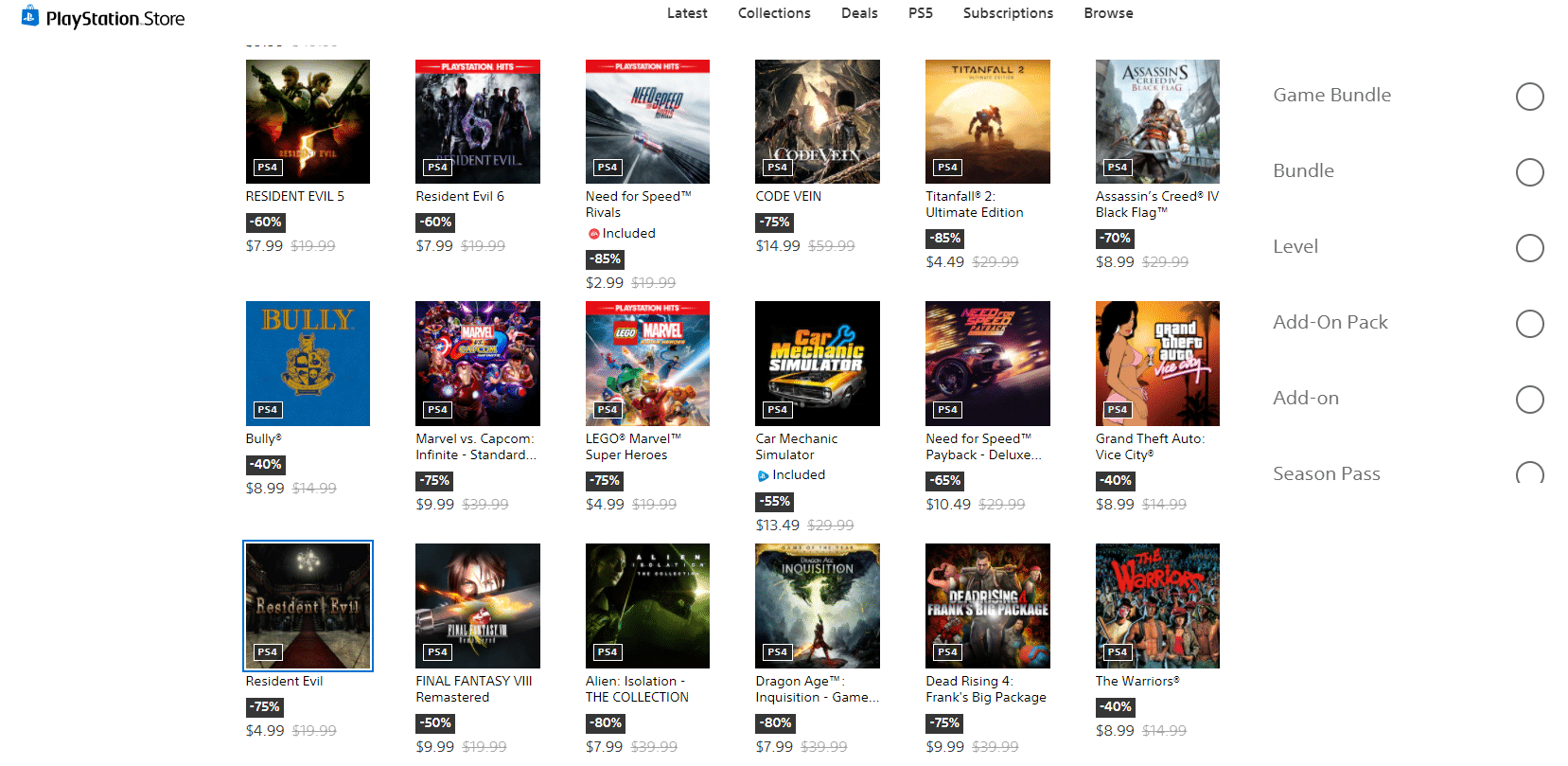Open the FINAL FANTASY VIII Remastered title link
The width and height of the screenshot is (1568, 766).
473,689
